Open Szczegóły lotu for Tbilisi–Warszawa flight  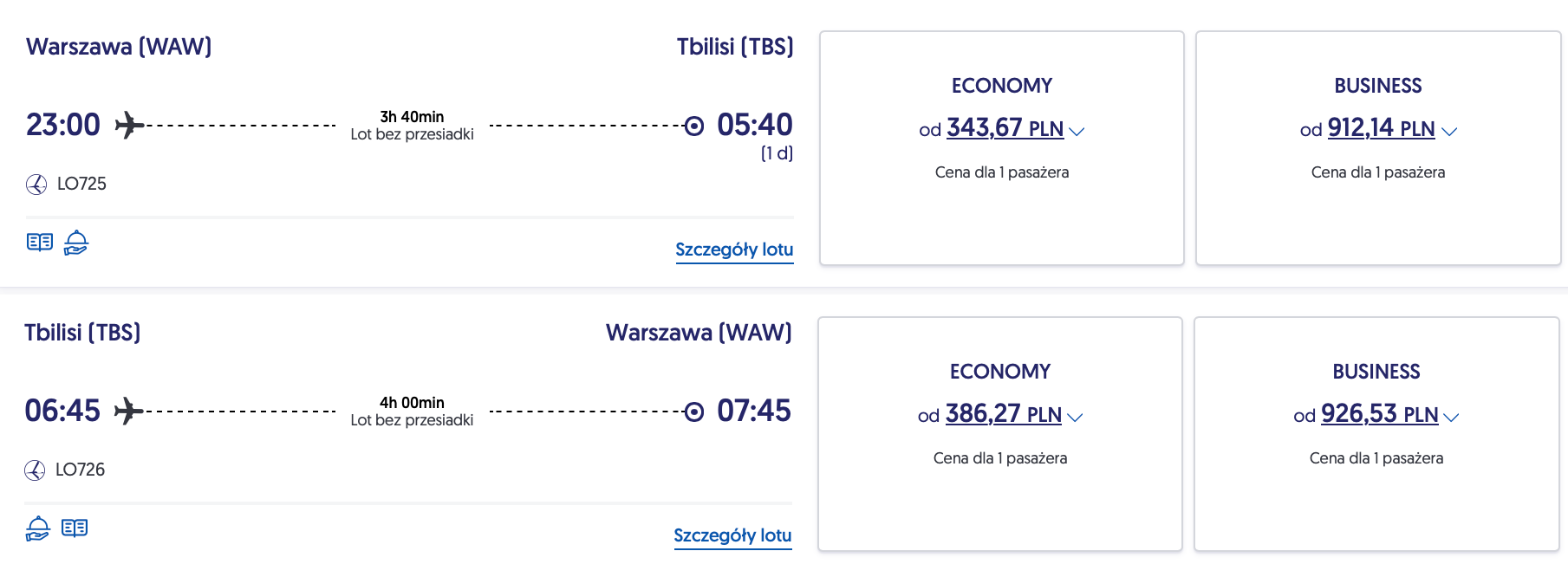point(732,535)
